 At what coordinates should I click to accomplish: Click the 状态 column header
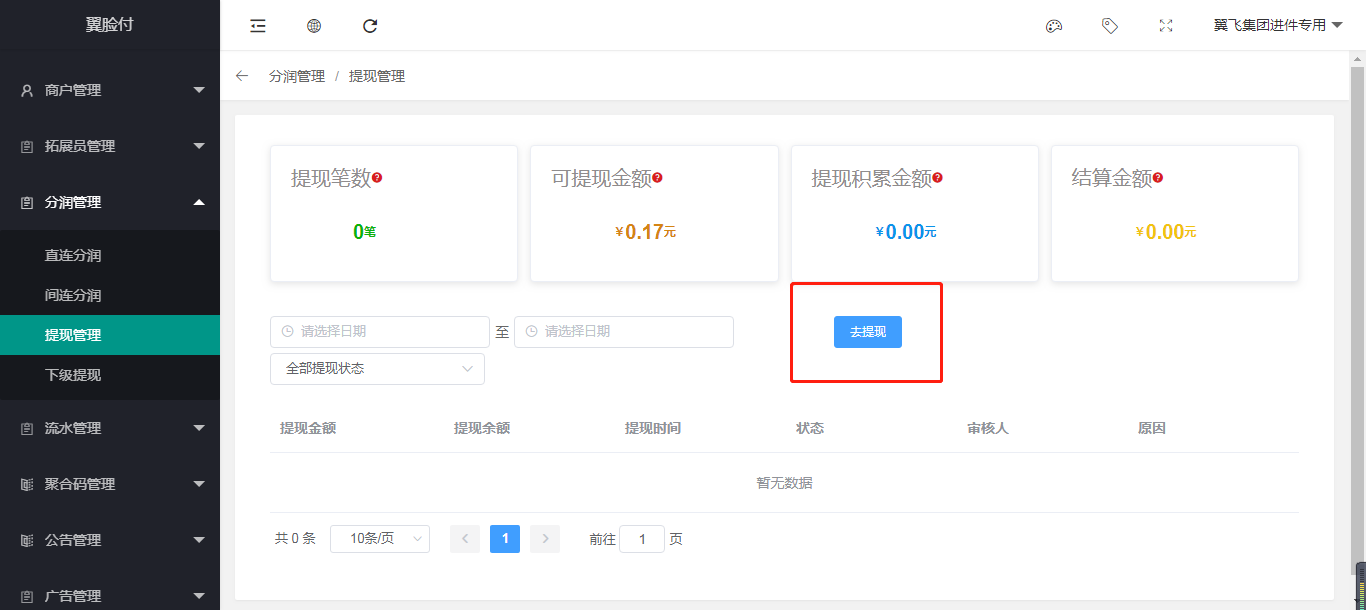(x=810, y=428)
